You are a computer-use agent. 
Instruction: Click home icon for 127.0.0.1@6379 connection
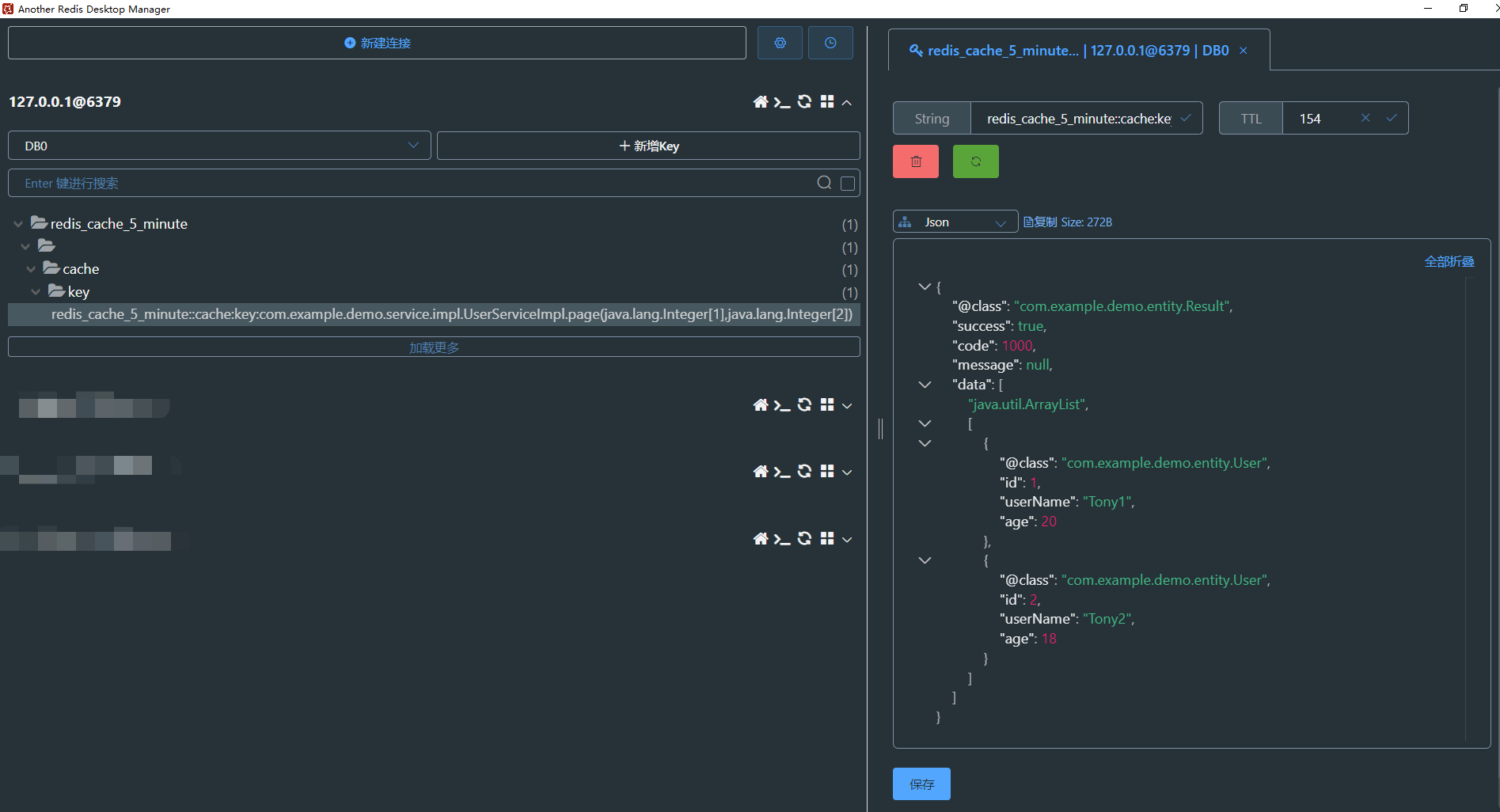[761, 102]
